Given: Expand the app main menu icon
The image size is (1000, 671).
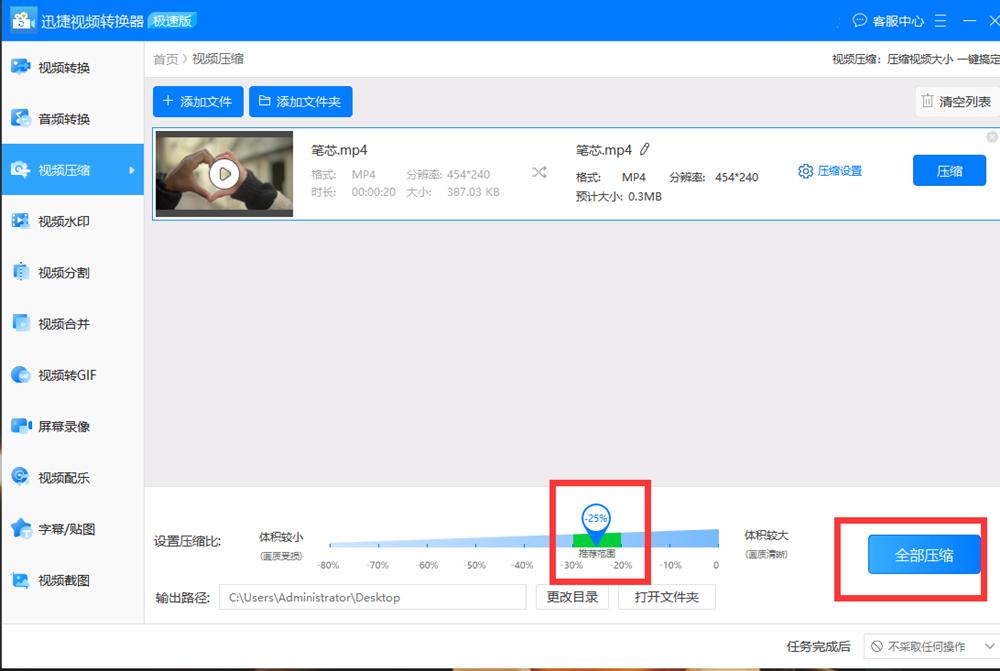Looking at the screenshot, I should tap(940, 20).
